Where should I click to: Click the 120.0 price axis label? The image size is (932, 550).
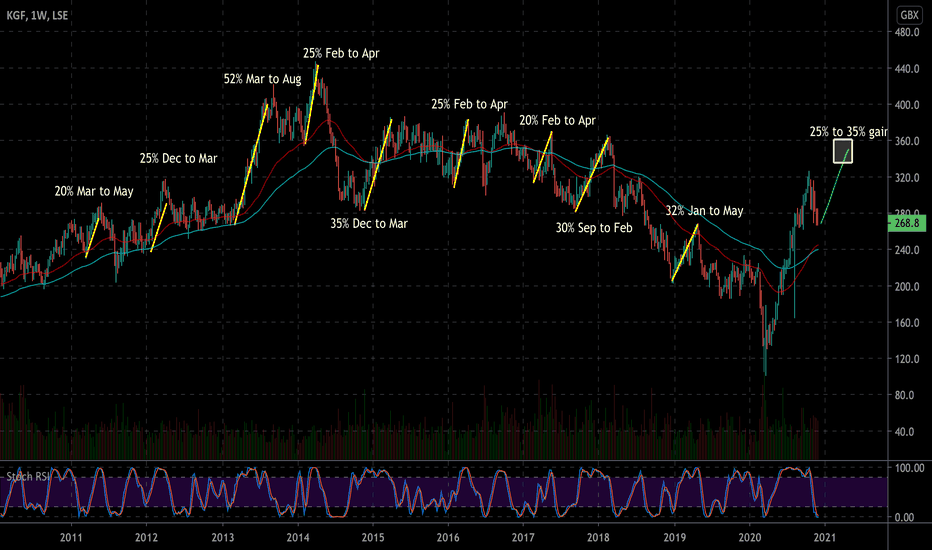click(907, 359)
